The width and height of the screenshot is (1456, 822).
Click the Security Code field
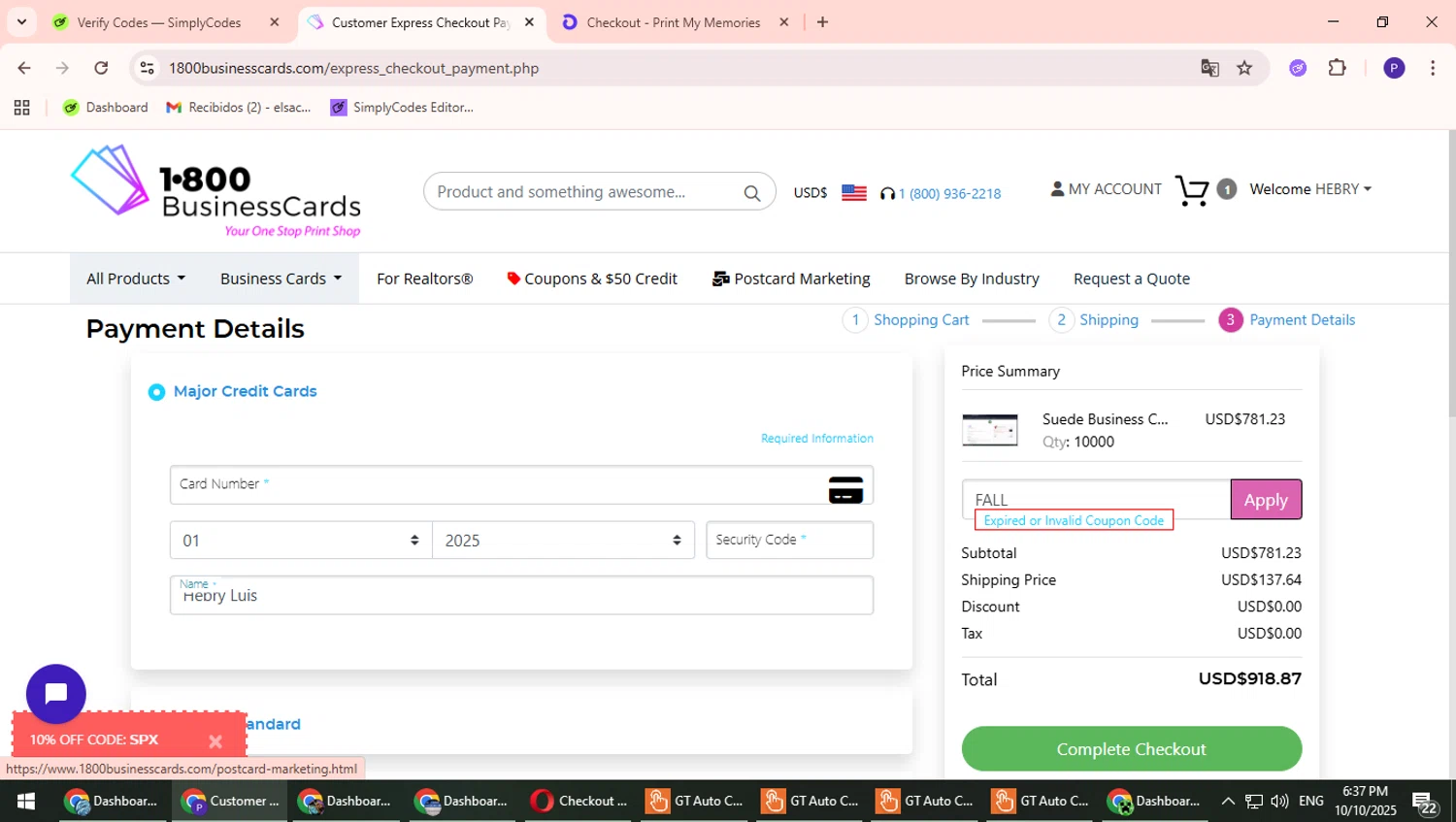coord(789,541)
